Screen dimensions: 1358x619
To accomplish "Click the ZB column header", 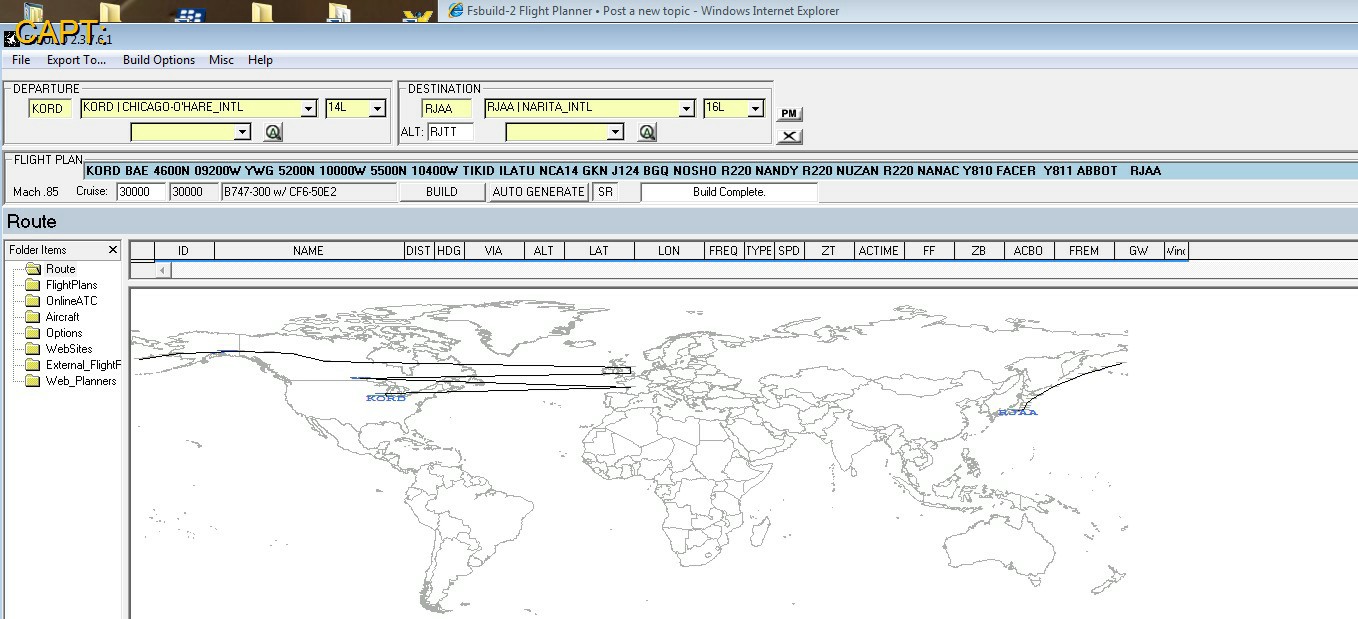I will (979, 251).
